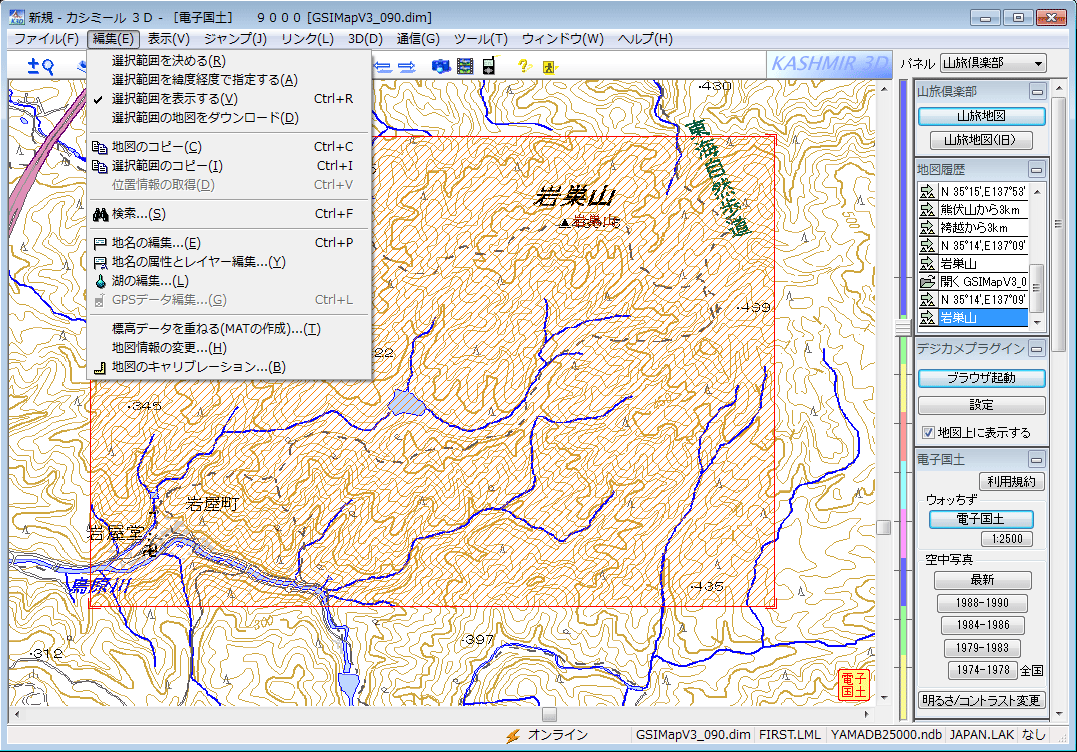Click the map's horizontal scrollbar thumb

[x=549, y=714]
